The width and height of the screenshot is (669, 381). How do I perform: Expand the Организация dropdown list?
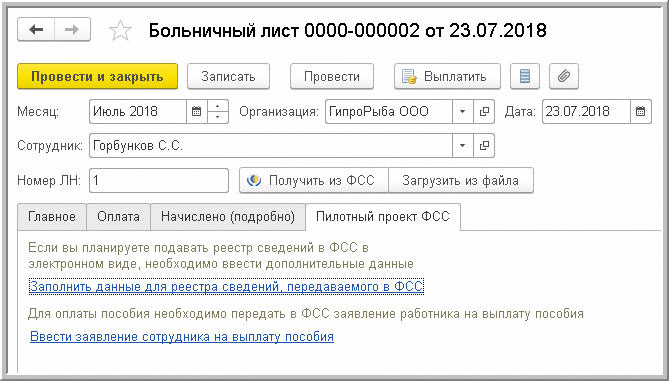pos(463,111)
